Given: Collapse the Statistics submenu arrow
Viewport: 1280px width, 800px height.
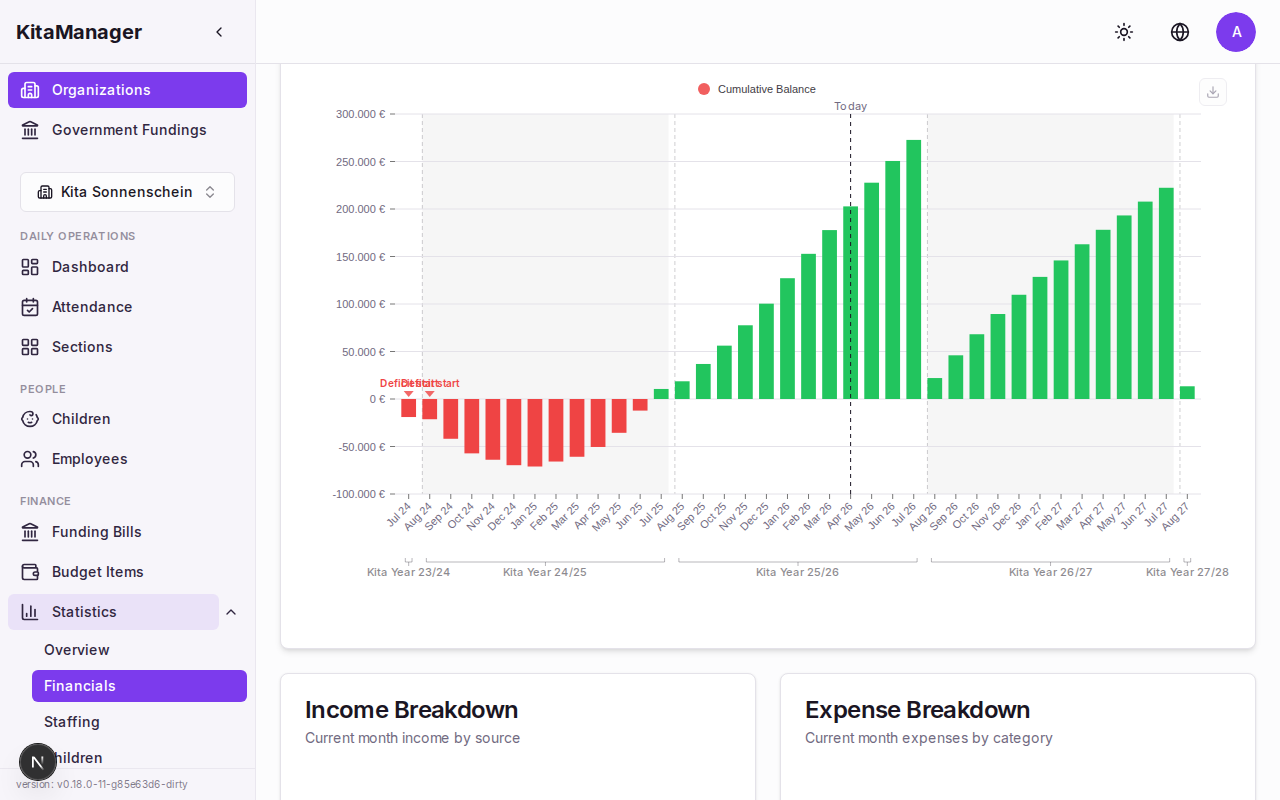Looking at the screenshot, I should pyautogui.click(x=231, y=612).
